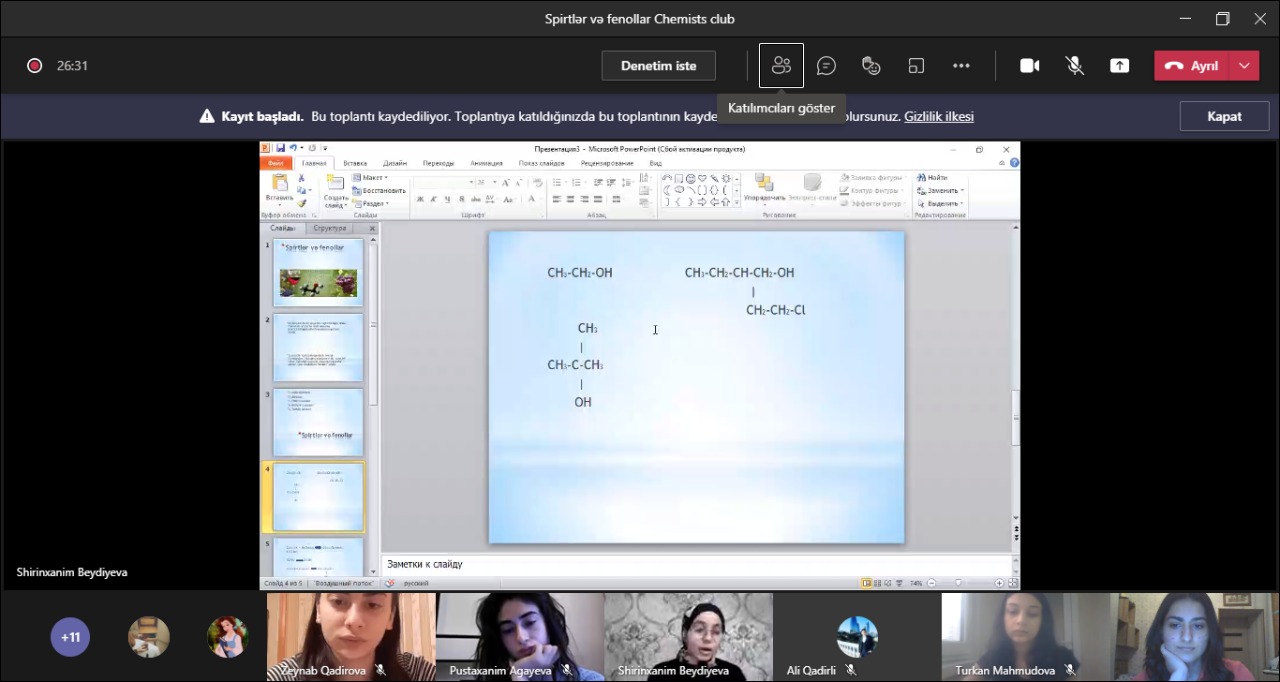Select Turkan Mahmudova's video tile
The image size is (1280, 682).
tap(1025, 632)
